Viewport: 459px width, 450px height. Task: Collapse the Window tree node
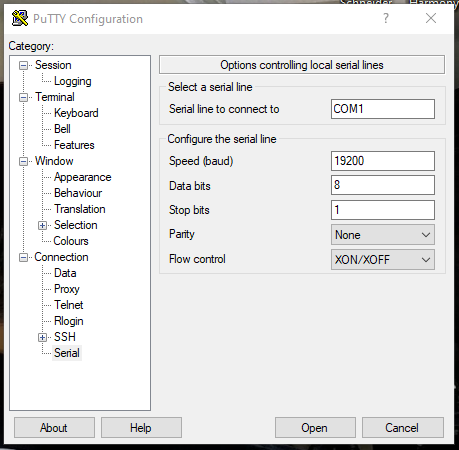23,161
